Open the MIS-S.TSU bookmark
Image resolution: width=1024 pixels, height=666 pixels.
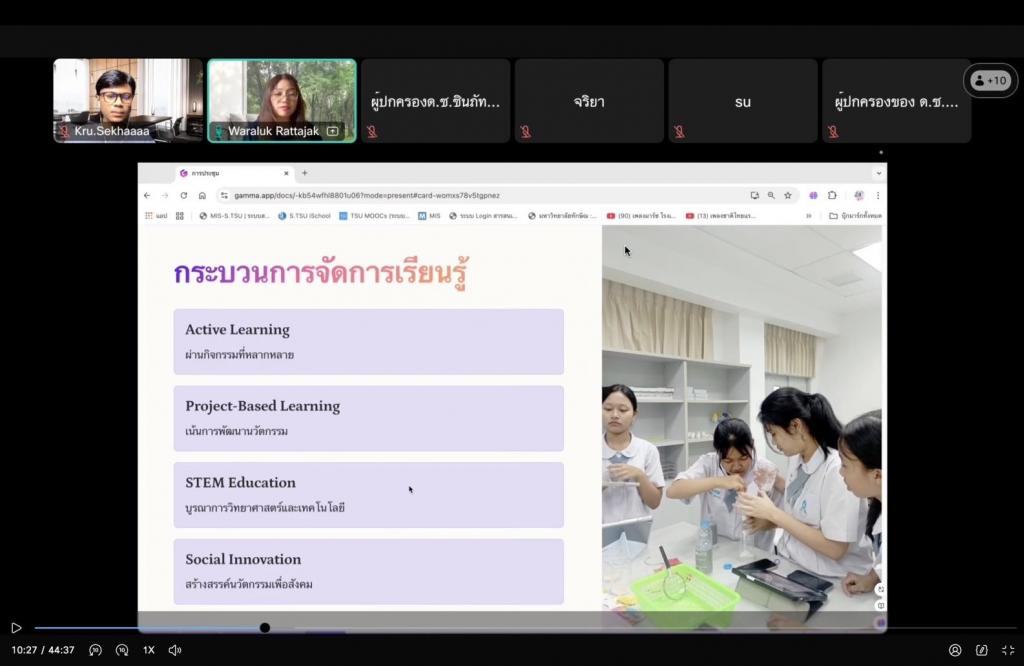(234, 215)
